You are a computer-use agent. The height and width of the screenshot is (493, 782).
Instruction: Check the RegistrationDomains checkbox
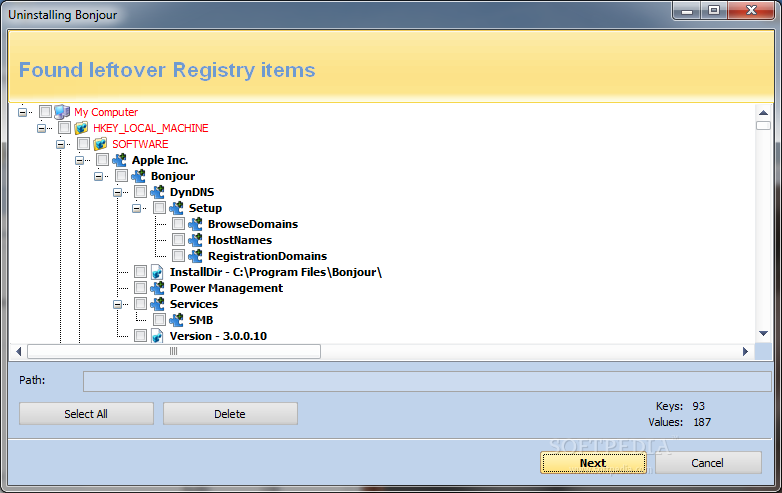click(178, 255)
